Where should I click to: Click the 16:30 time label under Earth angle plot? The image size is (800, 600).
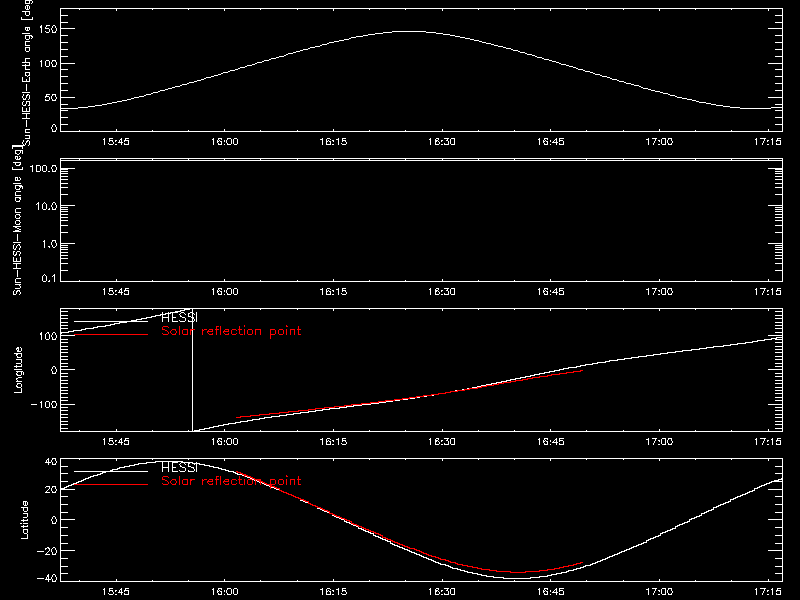[442, 142]
